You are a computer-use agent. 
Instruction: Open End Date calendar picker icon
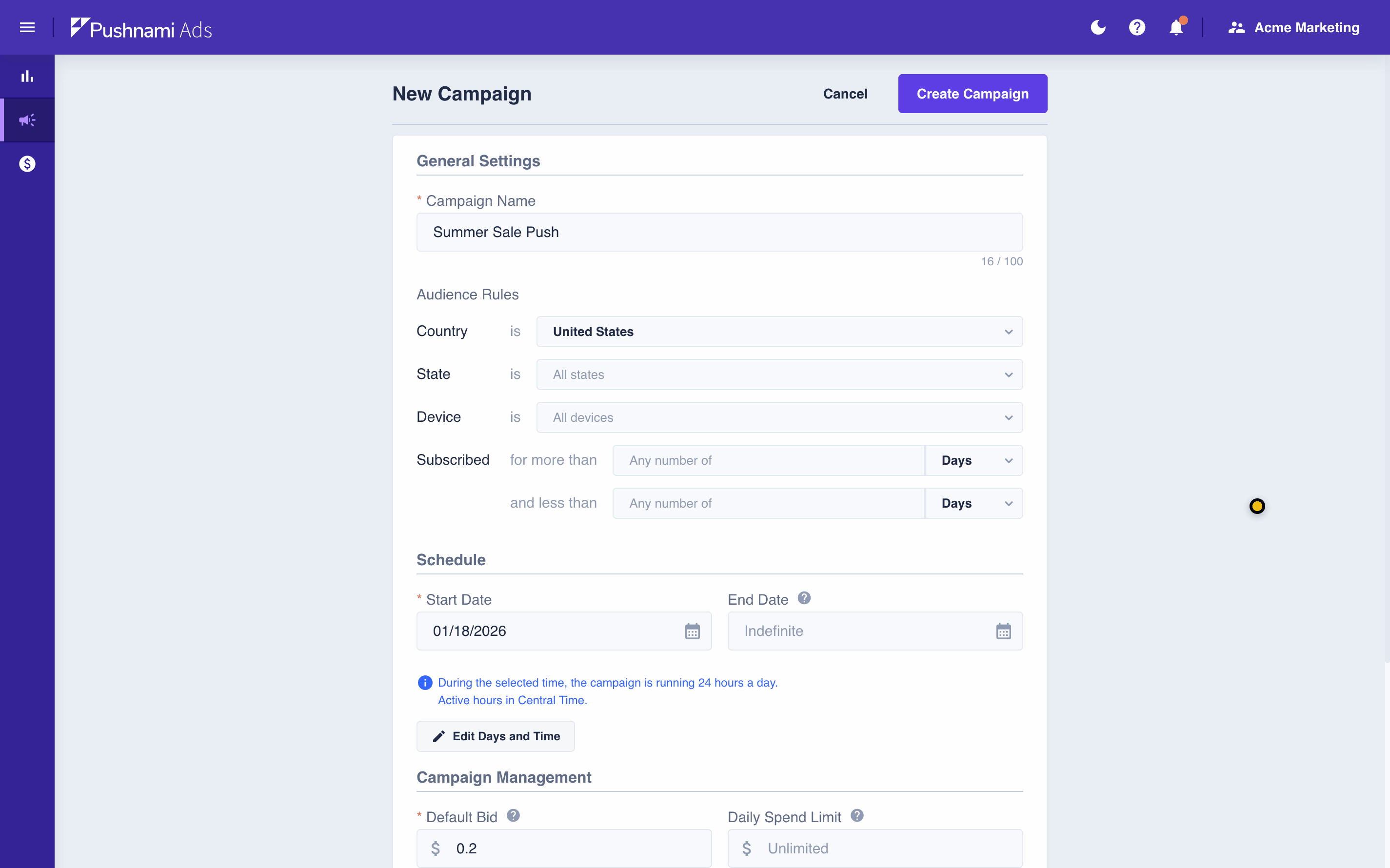(x=1003, y=631)
